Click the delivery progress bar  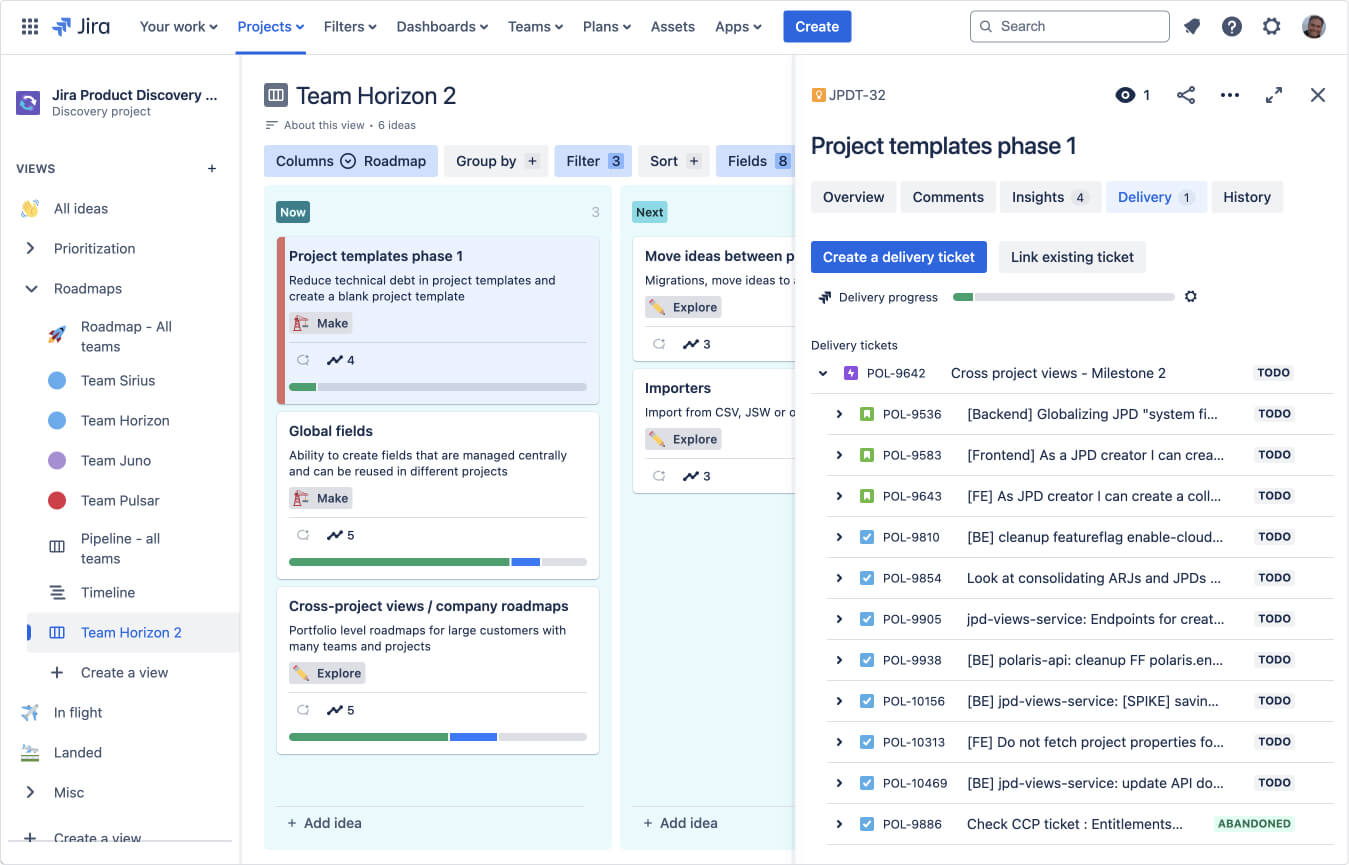click(1063, 297)
